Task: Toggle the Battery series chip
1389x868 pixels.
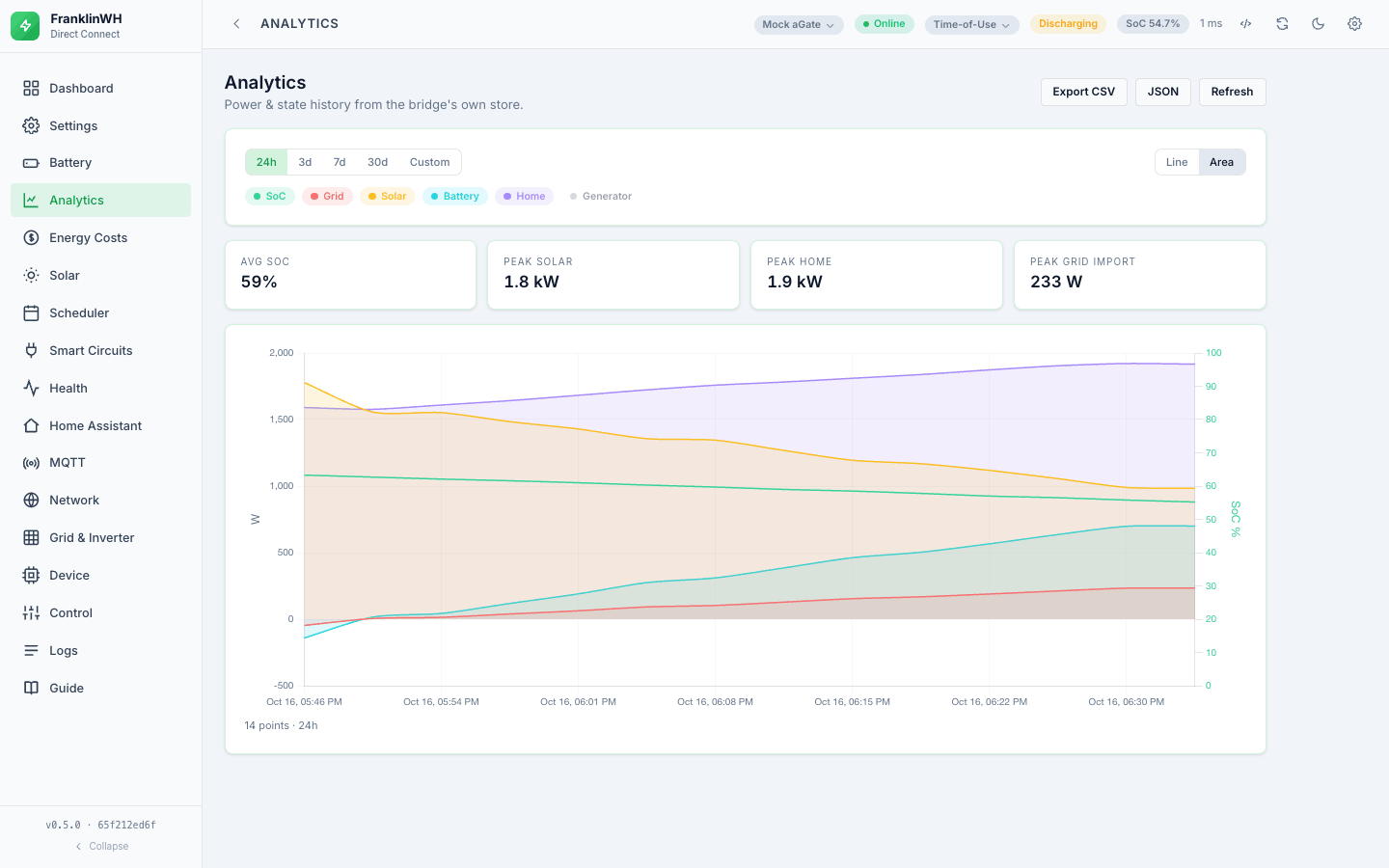Action: (x=455, y=197)
